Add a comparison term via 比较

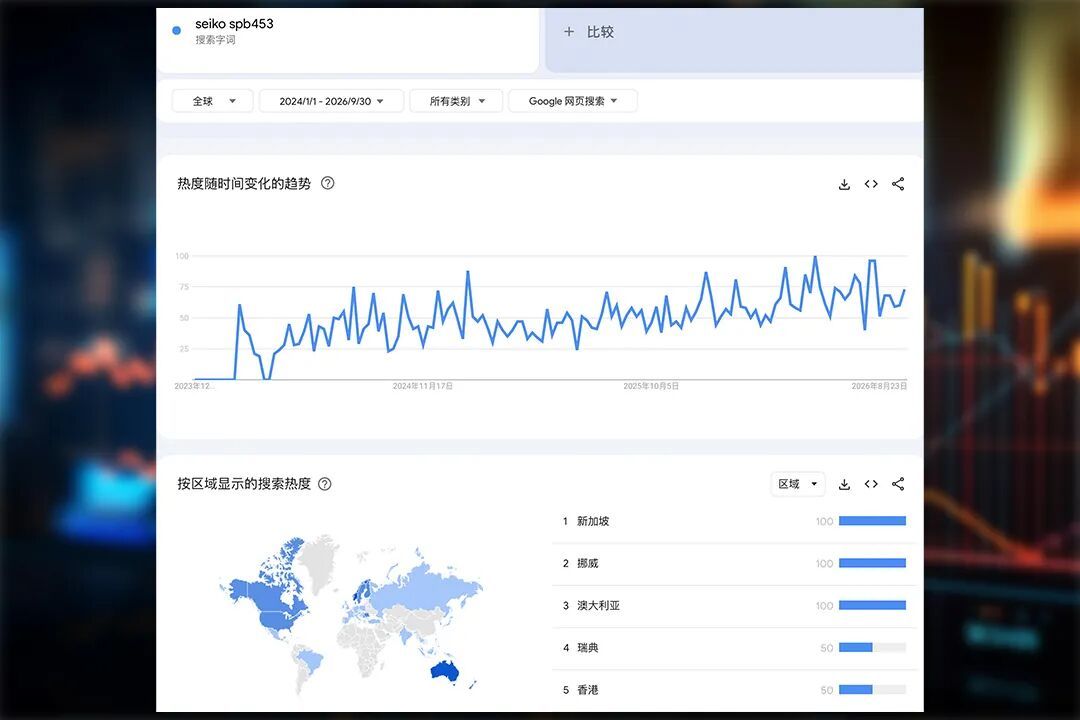(734, 39)
